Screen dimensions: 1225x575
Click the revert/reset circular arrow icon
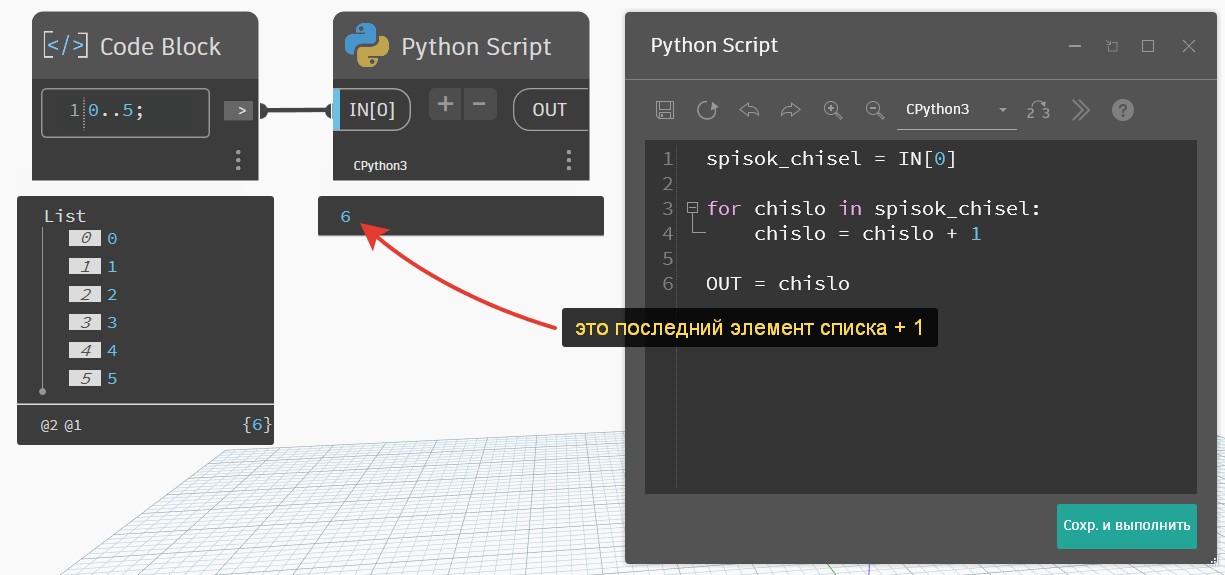707,110
